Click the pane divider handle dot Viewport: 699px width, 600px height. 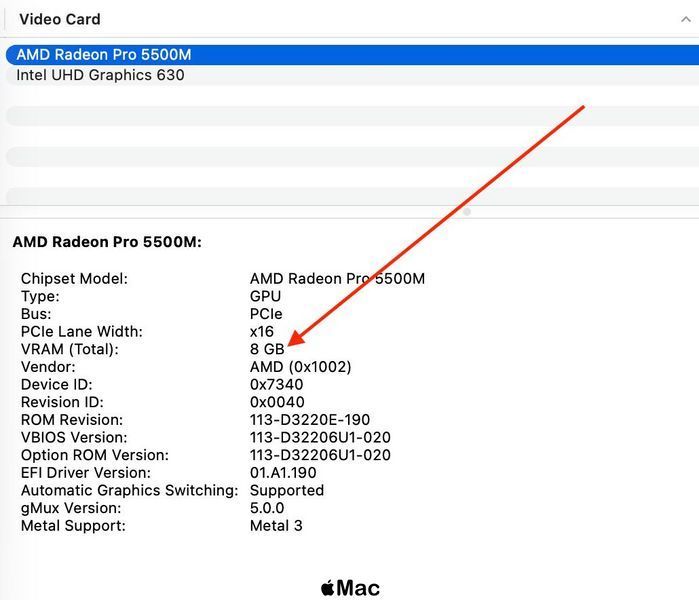(x=467, y=212)
